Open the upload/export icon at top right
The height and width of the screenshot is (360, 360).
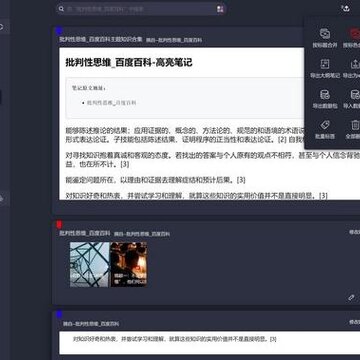(x=346, y=9)
